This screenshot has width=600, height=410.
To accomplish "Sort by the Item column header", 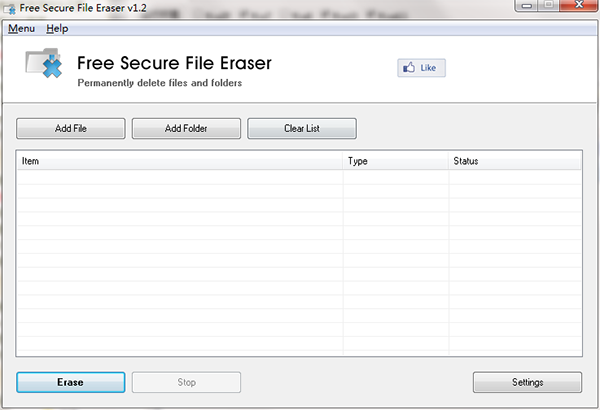I will pos(180,160).
